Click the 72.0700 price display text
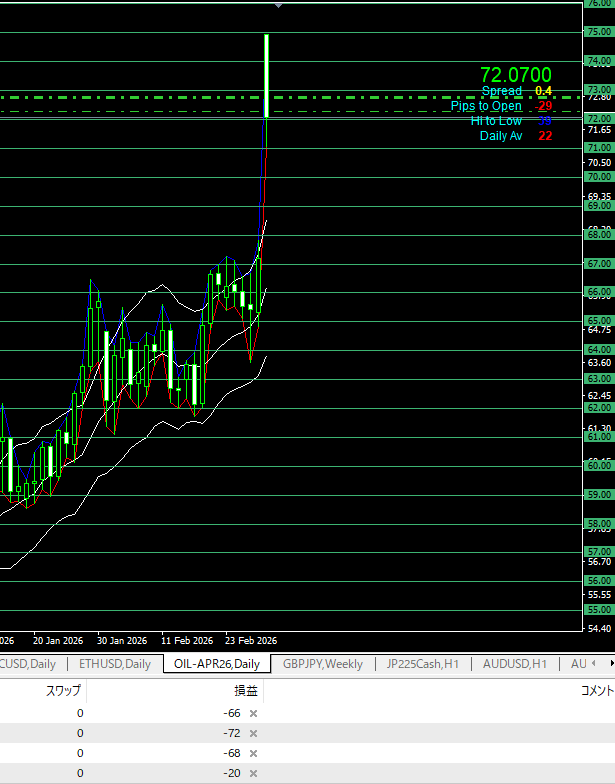Viewport: 615px width, 784px height. click(515, 75)
